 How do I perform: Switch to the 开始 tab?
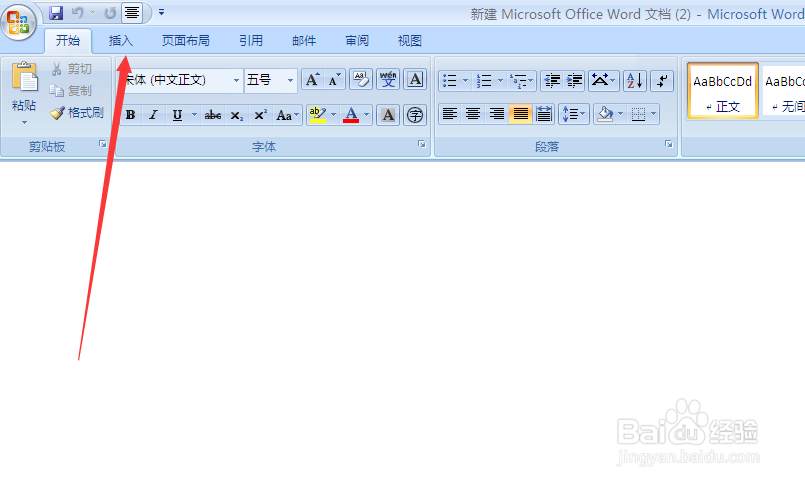coord(68,41)
